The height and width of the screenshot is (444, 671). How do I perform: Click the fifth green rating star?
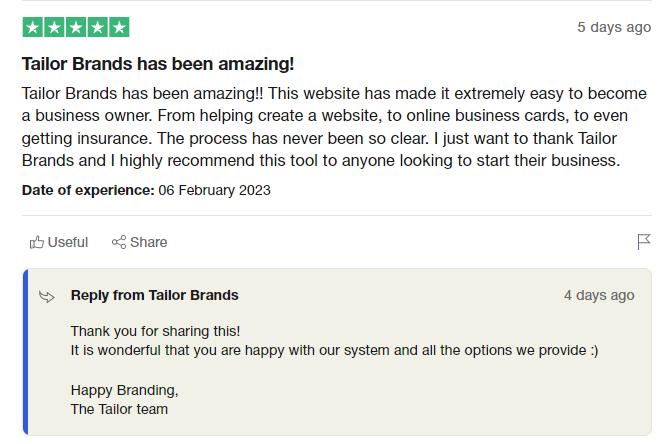tap(119, 28)
